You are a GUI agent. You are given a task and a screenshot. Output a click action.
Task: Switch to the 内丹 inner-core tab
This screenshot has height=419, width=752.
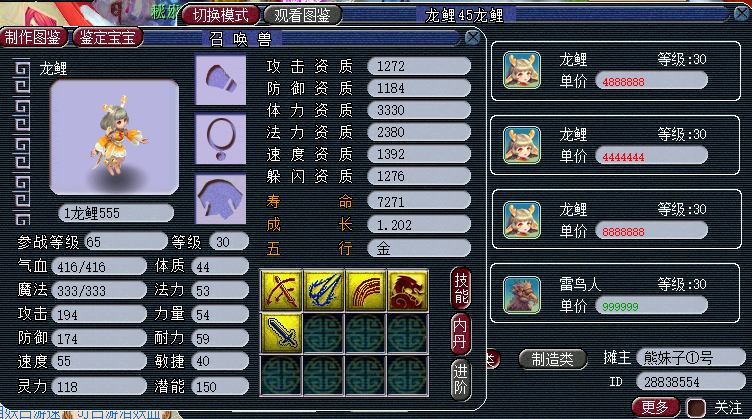click(460, 334)
